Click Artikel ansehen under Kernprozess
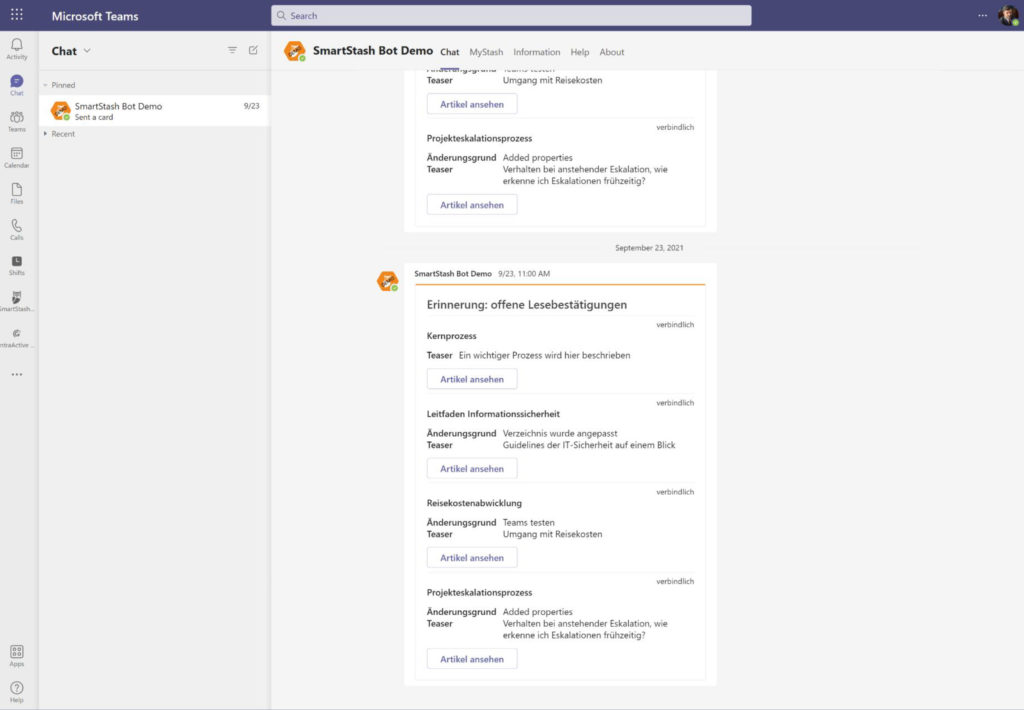This screenshot has width=1024, height=710. coord(472,379)
